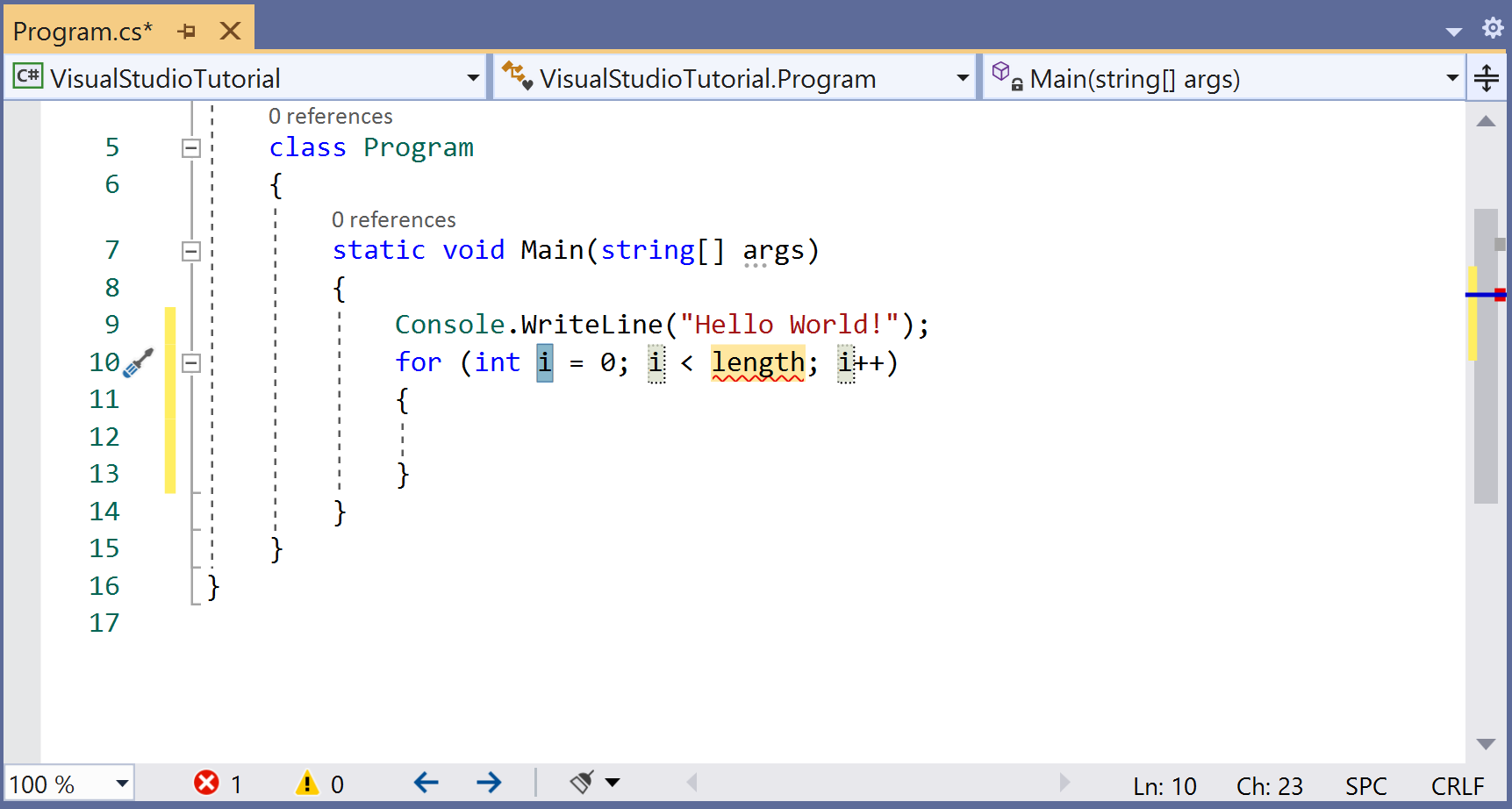Click the 'static' keyword
Image resolution: width=1512 pixels, height=809 pixels.
coord(378,251)
